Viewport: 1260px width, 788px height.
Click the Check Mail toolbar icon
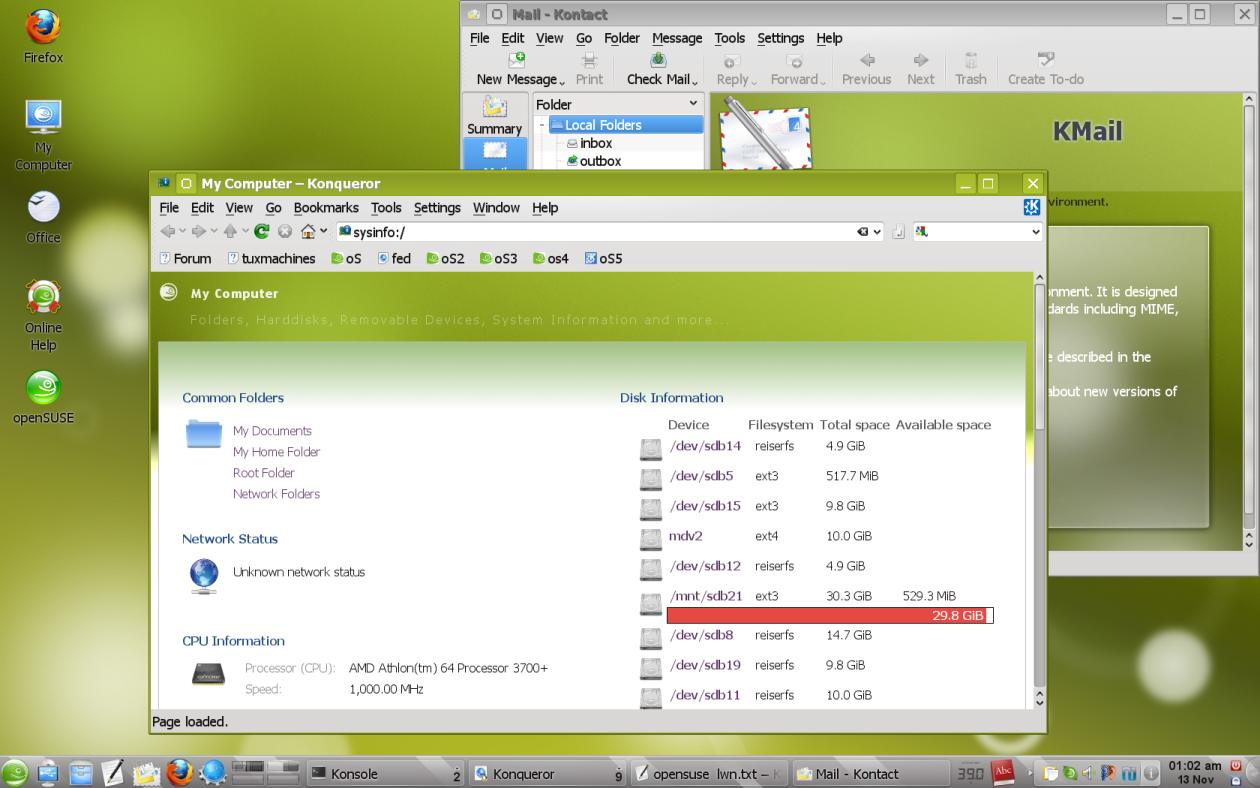point(658,61)
